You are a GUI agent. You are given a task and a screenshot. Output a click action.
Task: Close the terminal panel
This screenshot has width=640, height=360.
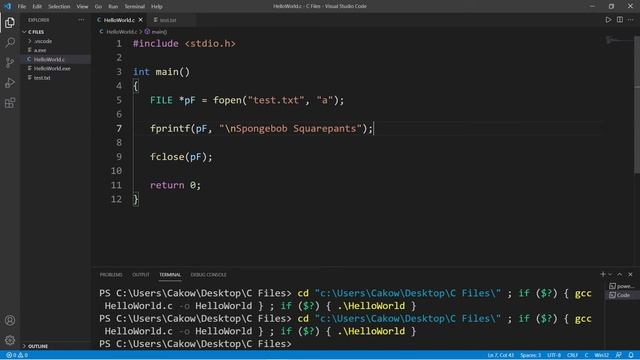[x=630, y=274]
